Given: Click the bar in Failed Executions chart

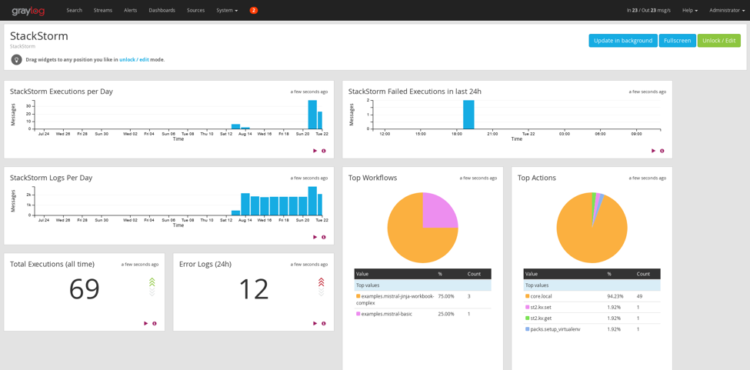Looking at the screenshot, I should point(468,115).
